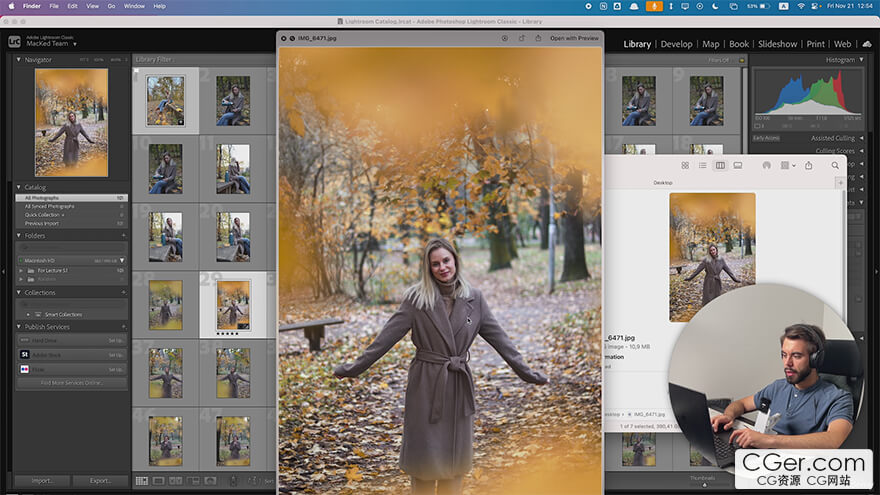The width and height of the screenshot is (880, 495).
Task: Switch Finder to list view
Action: [x=702, y=165]
